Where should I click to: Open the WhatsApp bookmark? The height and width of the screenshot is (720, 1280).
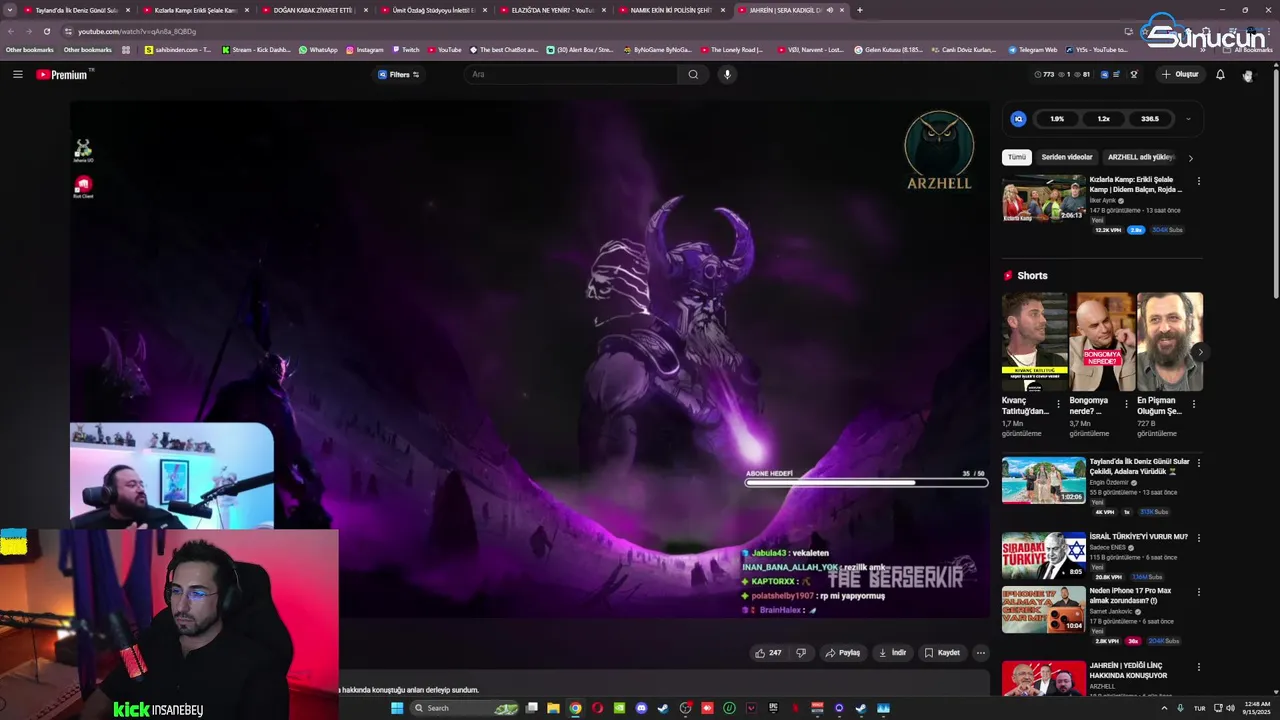point(318,49)
